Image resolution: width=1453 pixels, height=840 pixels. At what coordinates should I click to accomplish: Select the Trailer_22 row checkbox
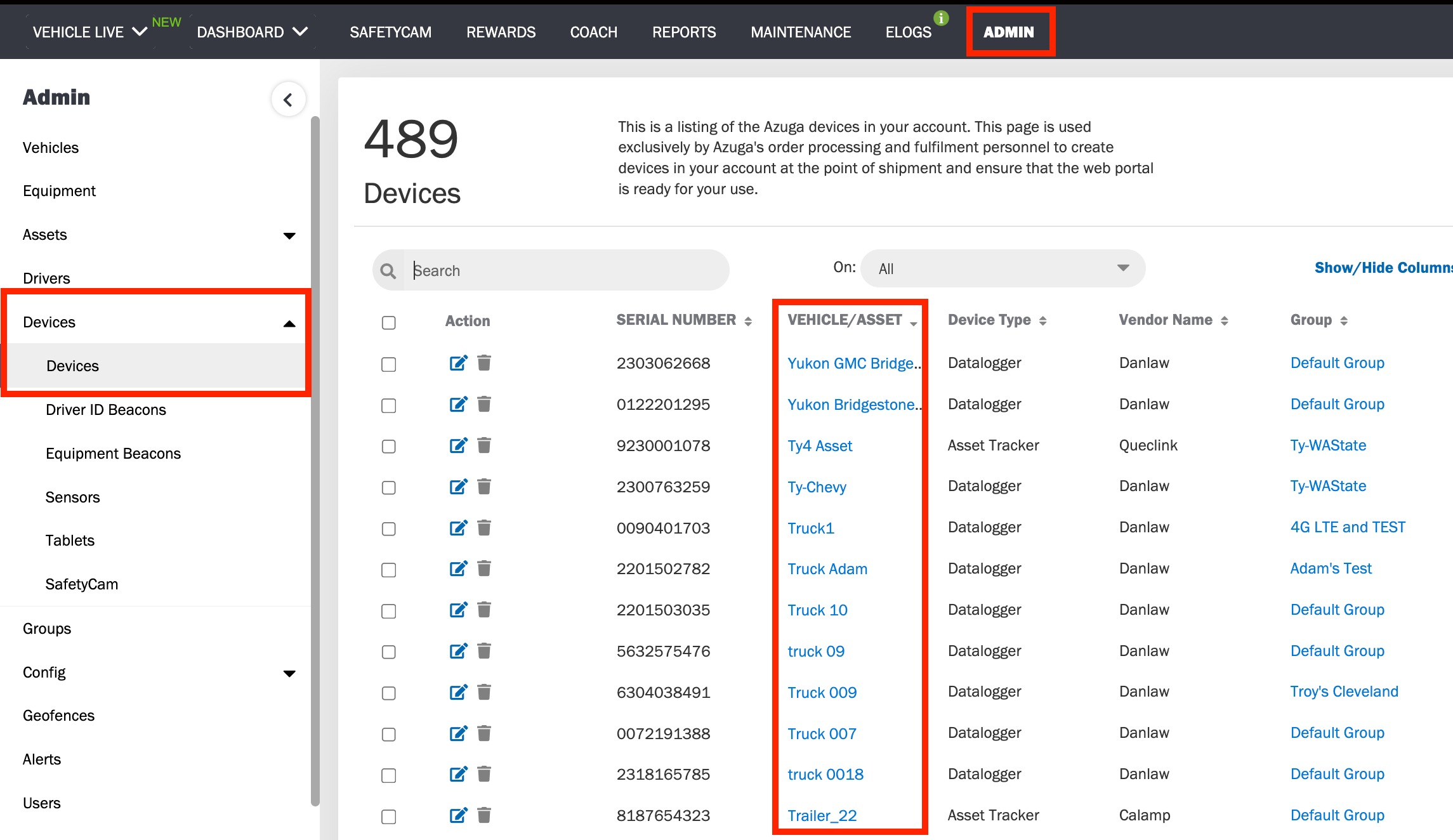point(389,817)
